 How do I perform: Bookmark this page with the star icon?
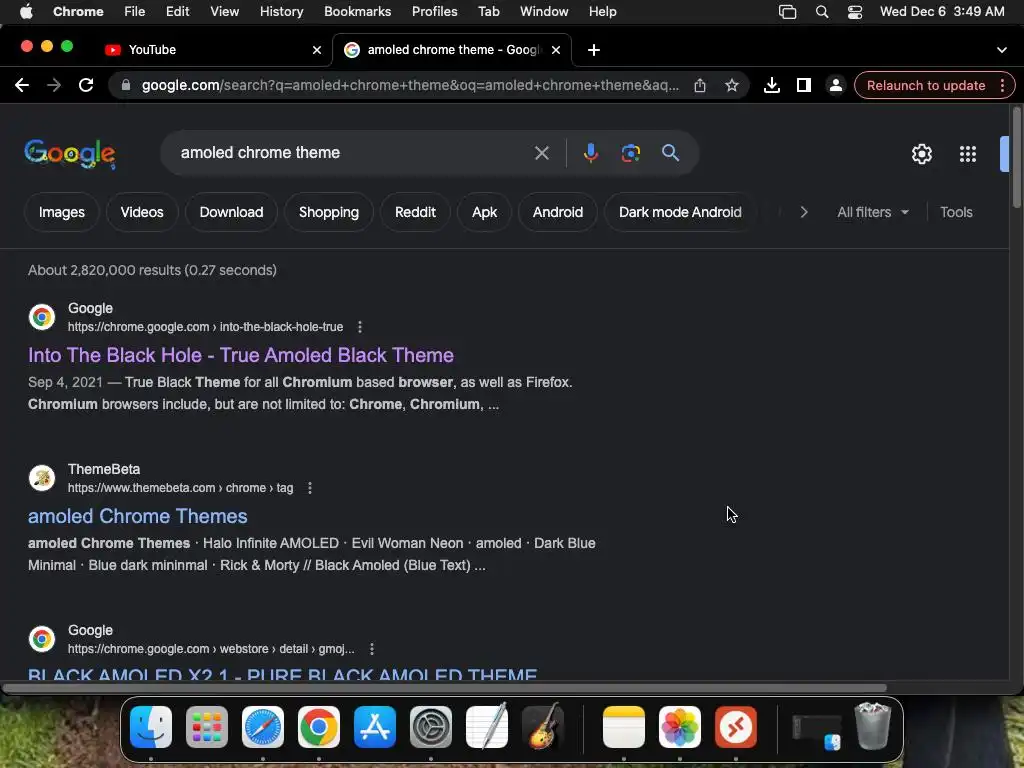[732, 85]
